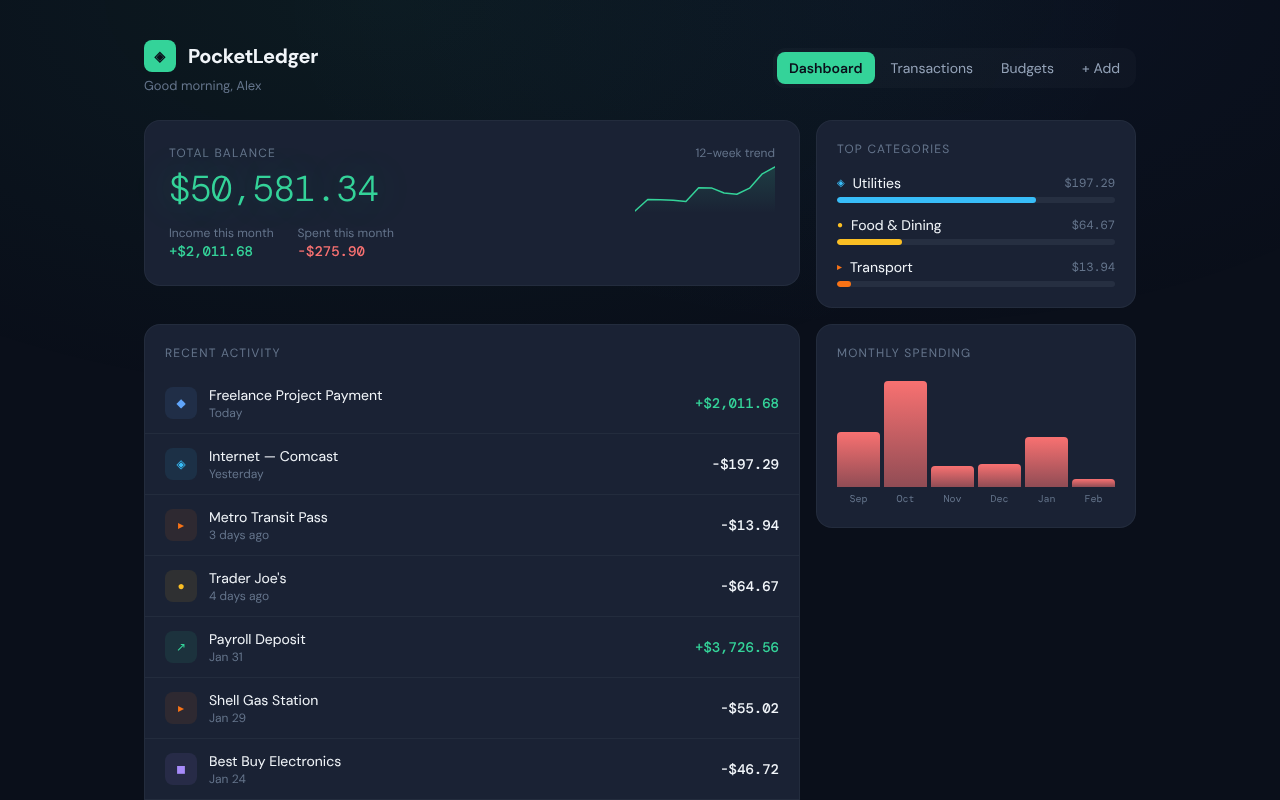Select the yellow Food & Dining color marker

click(x=838, y=225)
